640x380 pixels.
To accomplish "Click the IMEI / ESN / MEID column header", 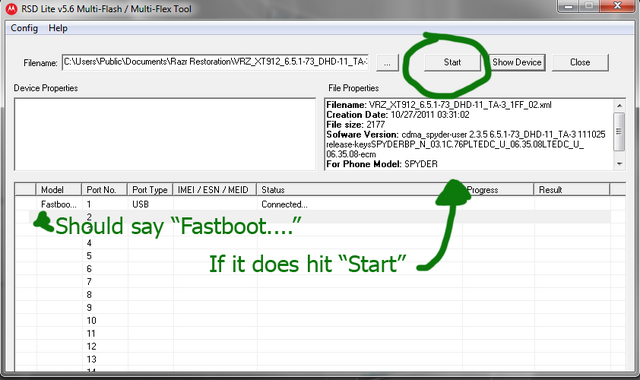I will 215,189.
